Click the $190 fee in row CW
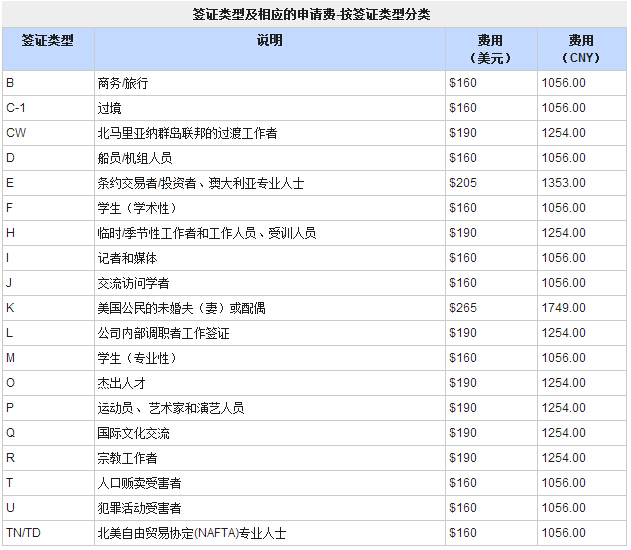631x550 pixels. (x=491, y=133)
